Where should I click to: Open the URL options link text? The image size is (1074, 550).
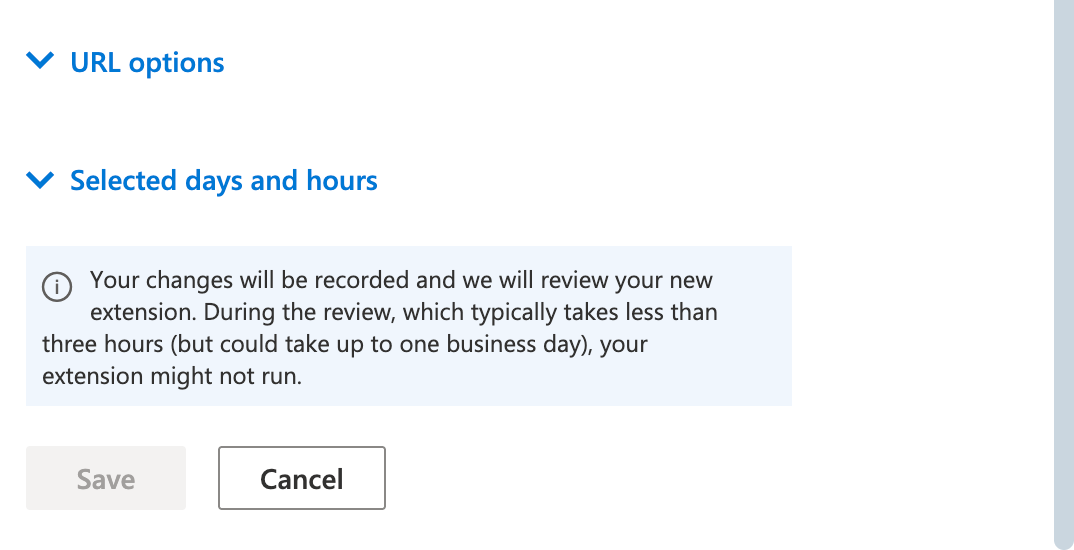coord(147,63)
